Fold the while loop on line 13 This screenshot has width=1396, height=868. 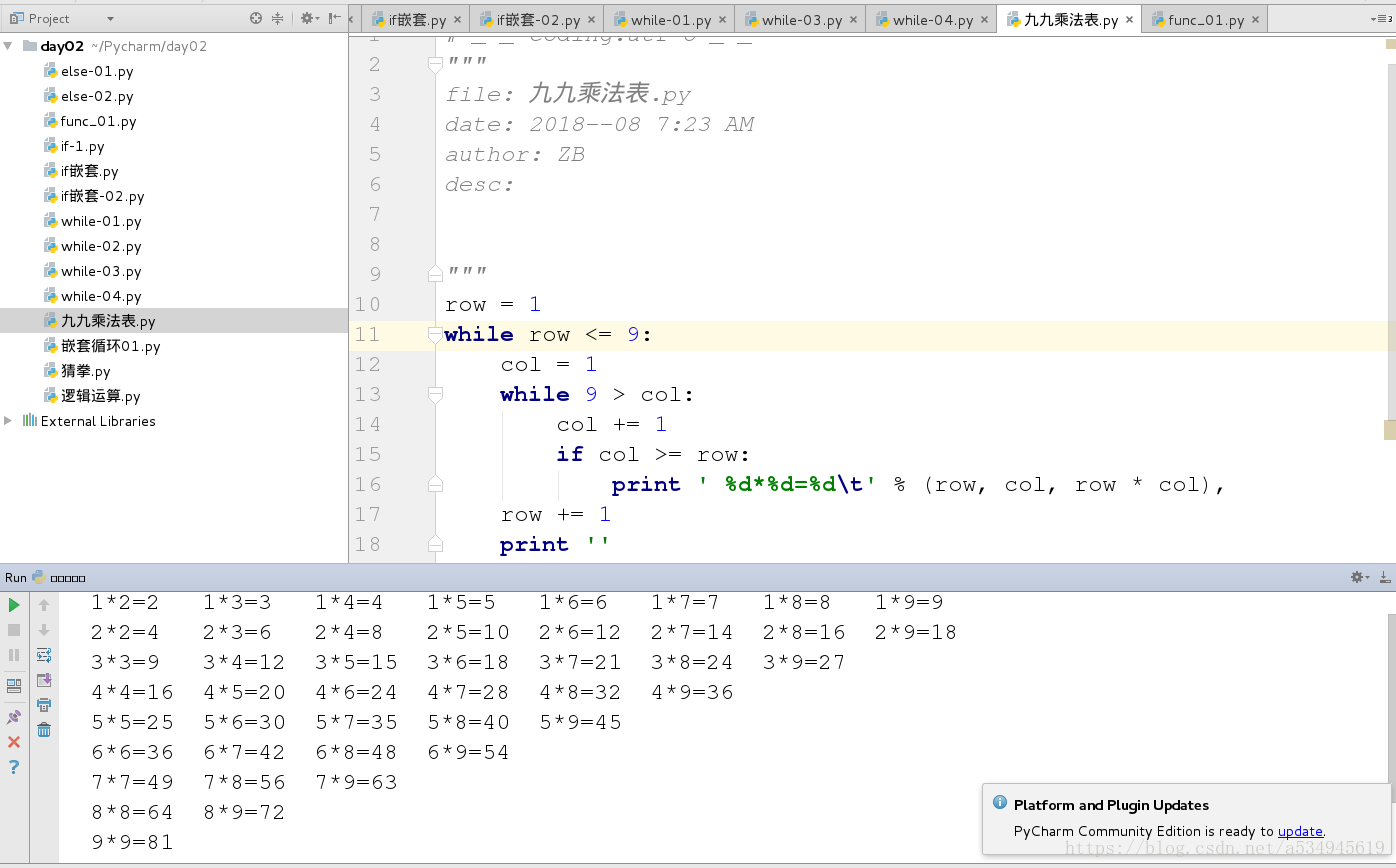[435, 395]
